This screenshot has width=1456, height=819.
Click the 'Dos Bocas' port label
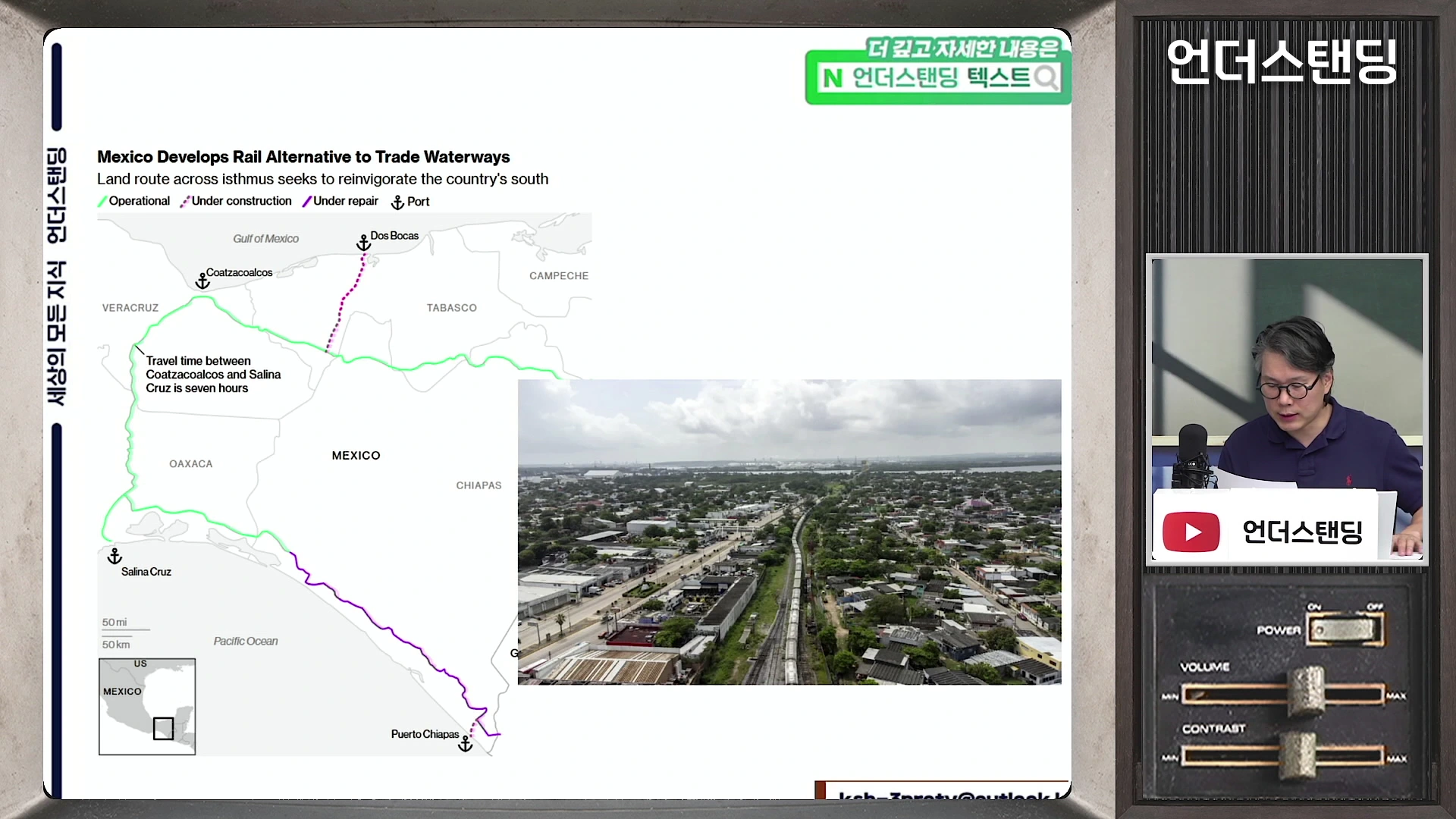pyautogui.click(x=394, y=236)
